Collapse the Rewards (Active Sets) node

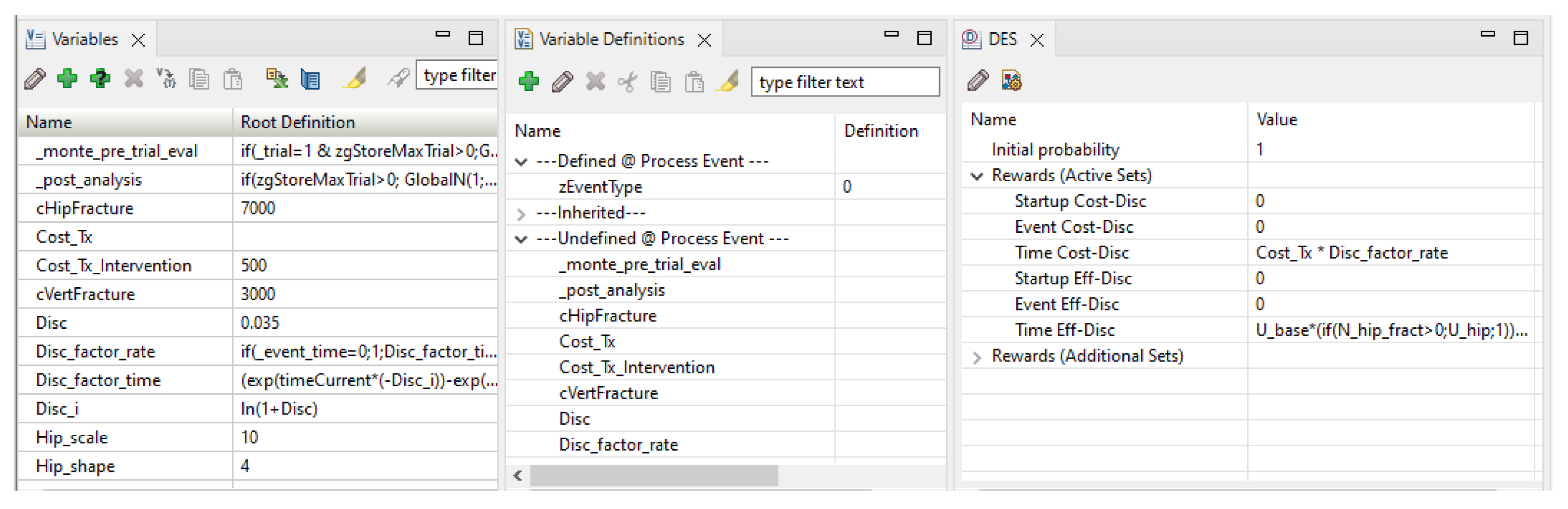(x=977, y=176)
